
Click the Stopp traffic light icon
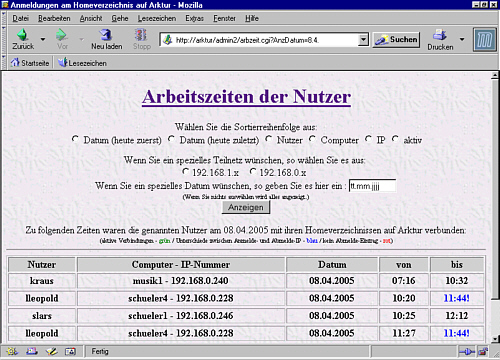(x=141, y=35)
